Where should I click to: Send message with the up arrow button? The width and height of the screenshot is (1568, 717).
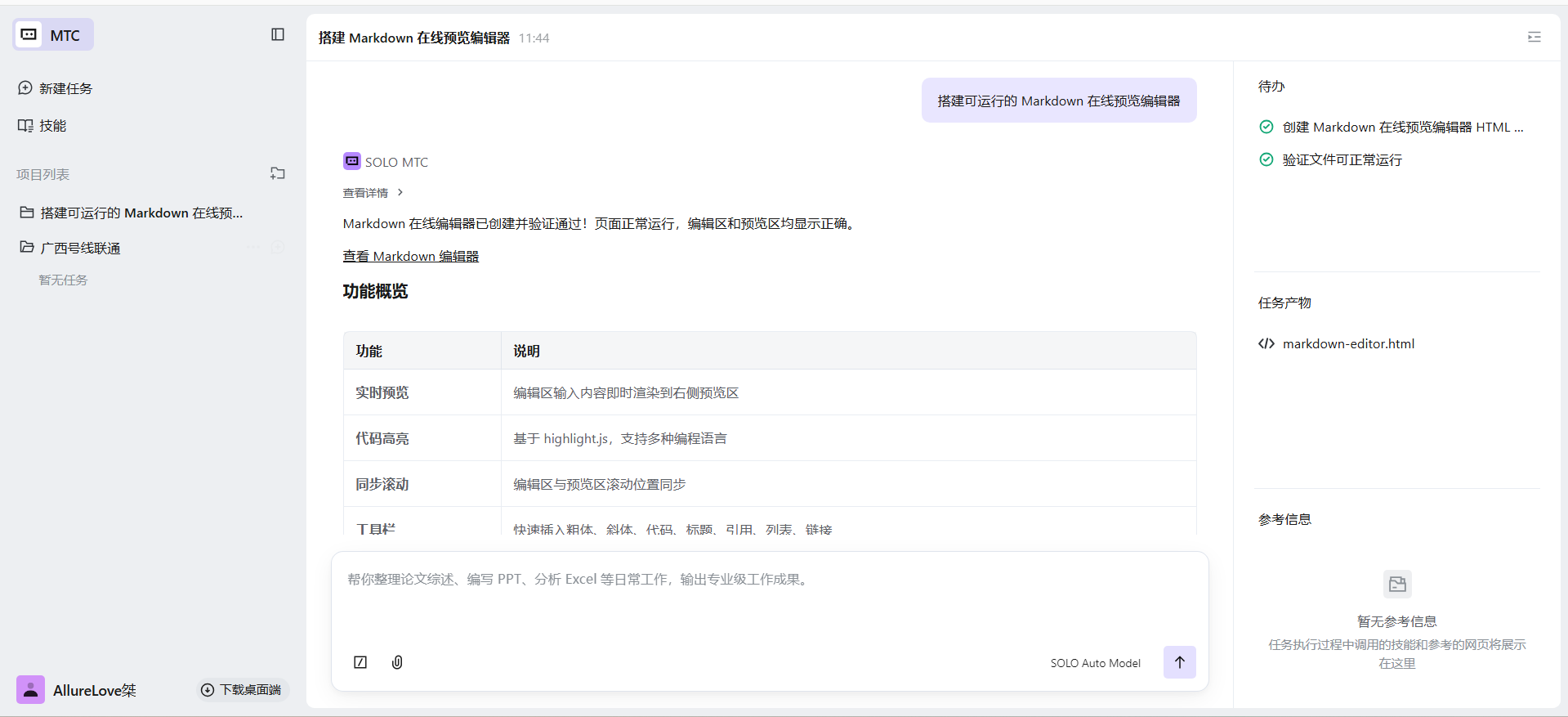(x=1179, y=662)
